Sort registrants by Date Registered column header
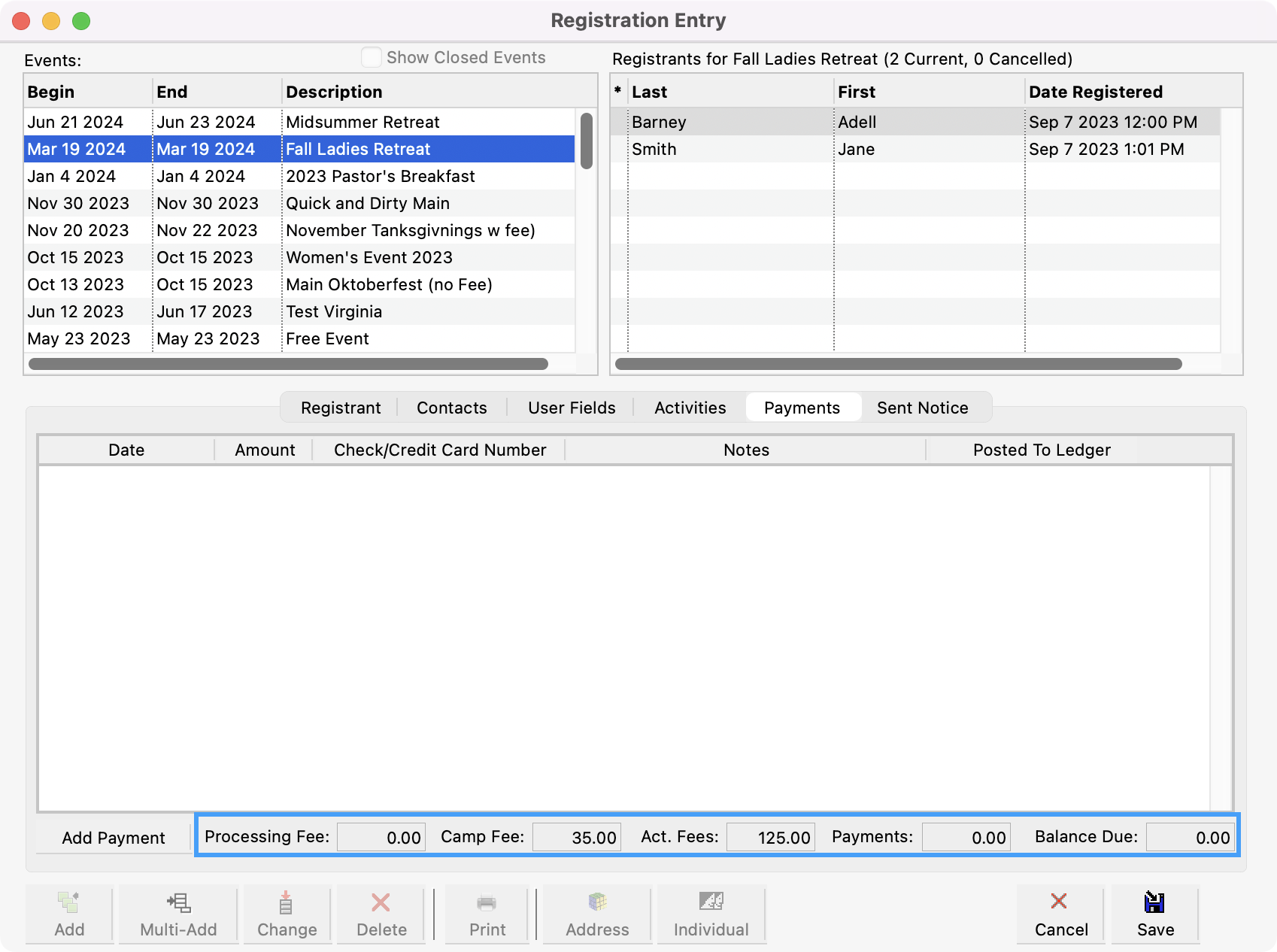Image resolution: width=1277 pixels, height=952 pixels. click(x=1095, y=92)
